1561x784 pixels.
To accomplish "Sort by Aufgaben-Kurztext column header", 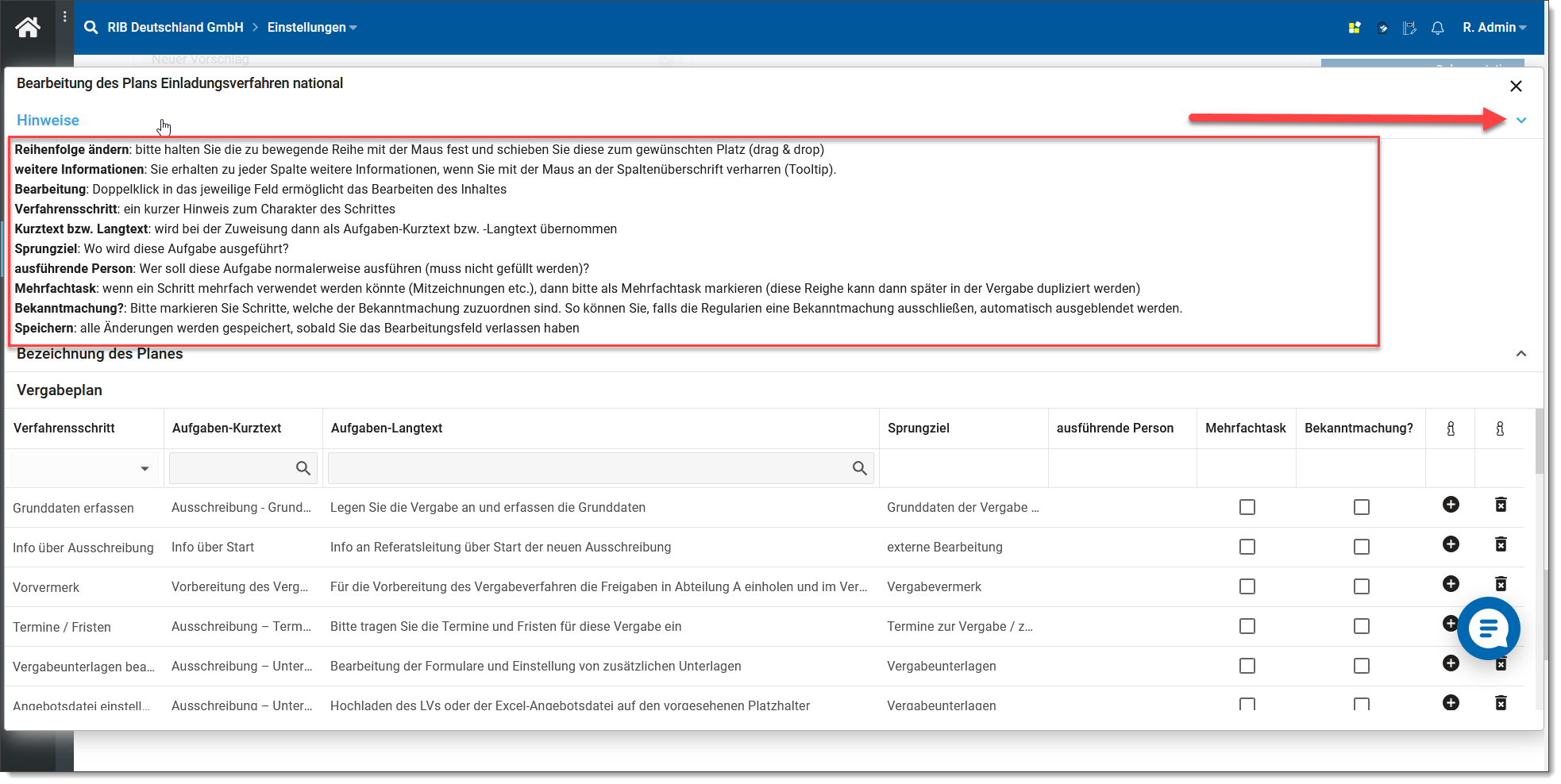I will click(226, 429).
